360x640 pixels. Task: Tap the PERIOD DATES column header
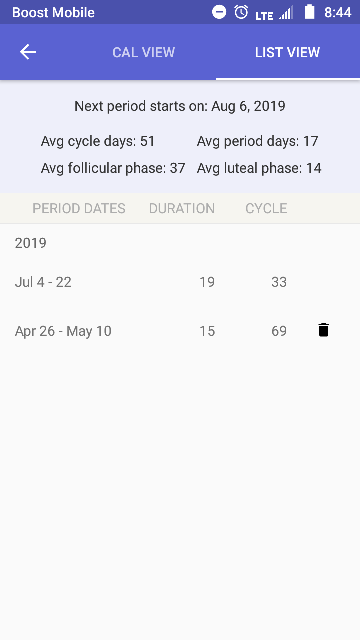click(x=79, y=209)
